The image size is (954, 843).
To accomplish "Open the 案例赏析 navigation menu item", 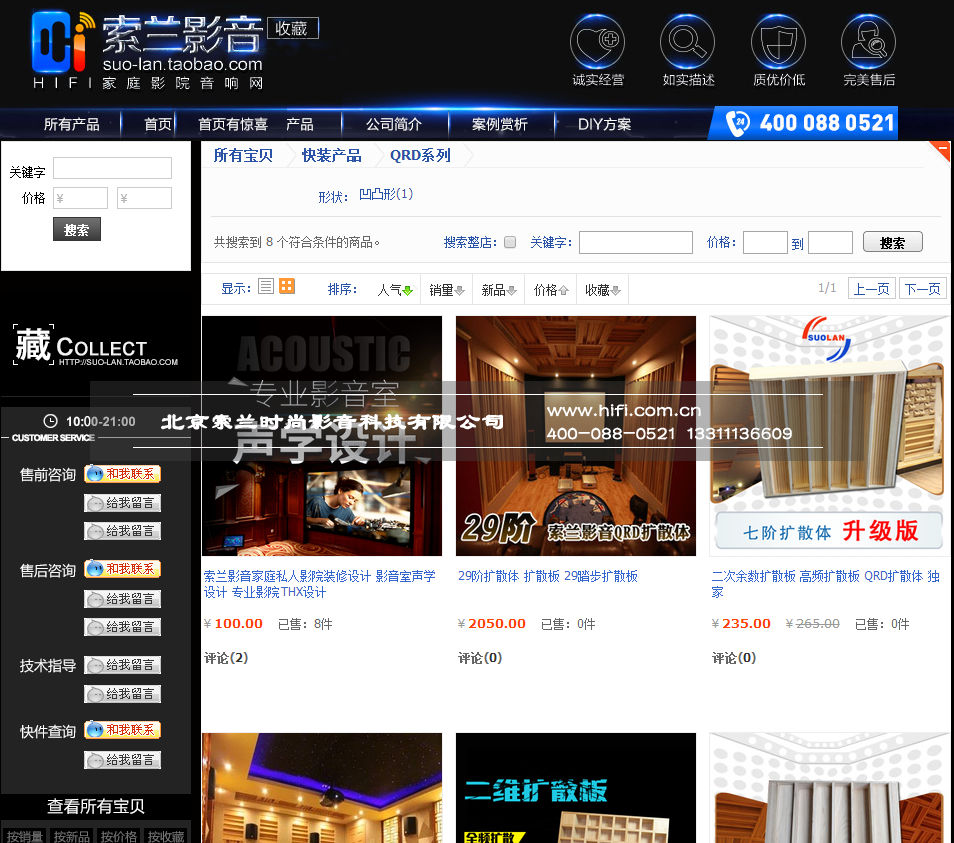I will pos(499,124).
